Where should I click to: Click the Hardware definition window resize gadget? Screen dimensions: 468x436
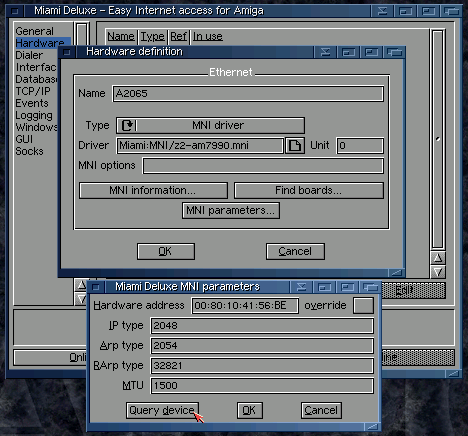[x=396, y=273]
